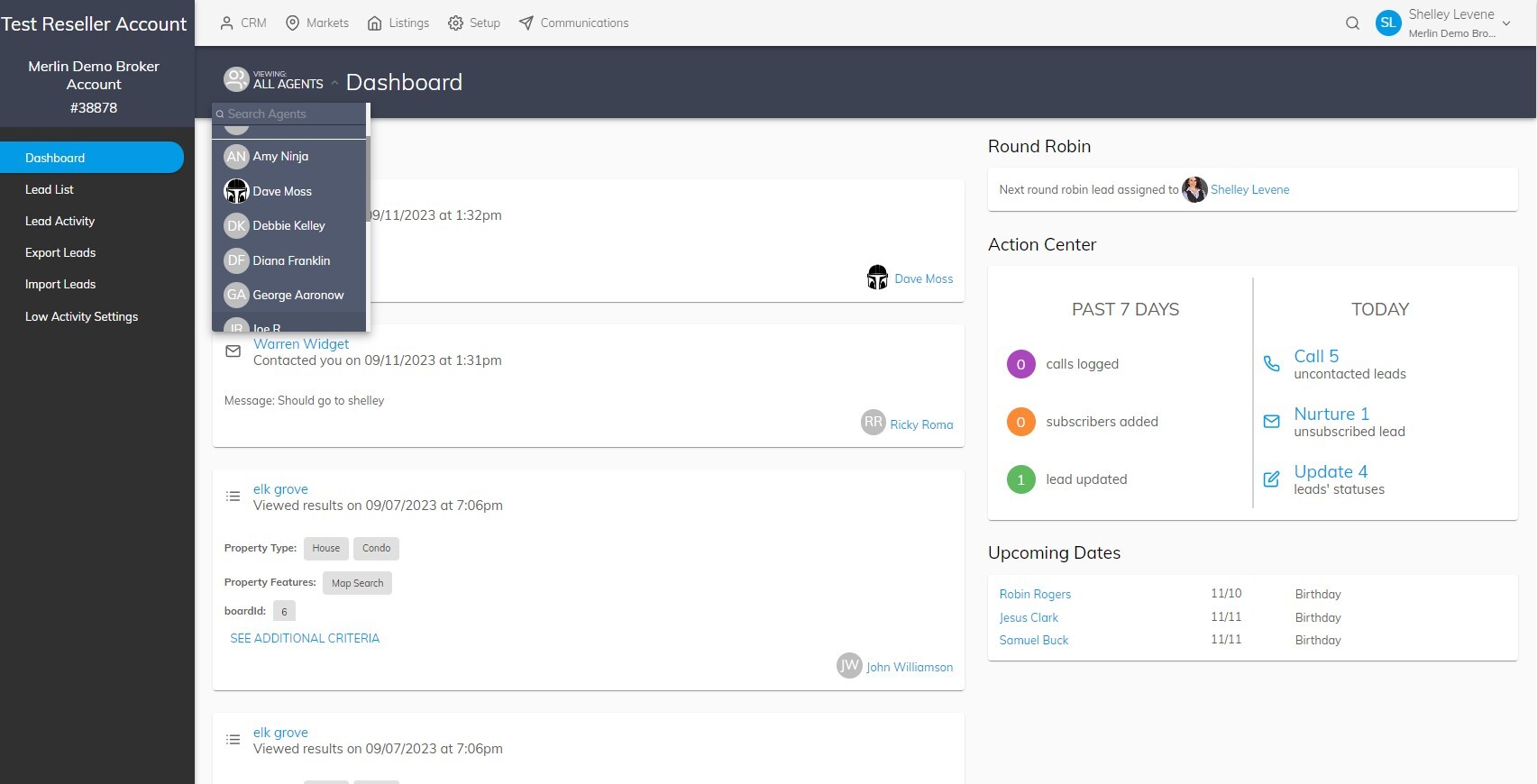1537x784 pixels.
Task: Click the SL user avatar badge
Action: coord(1388,23)
